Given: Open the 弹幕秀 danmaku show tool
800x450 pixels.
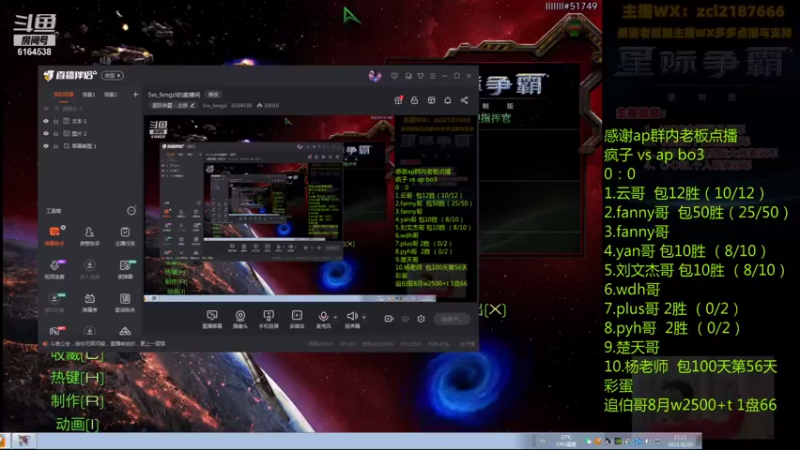Looking at the screenshot, I should pyautogui.click(x=89, y=302).
